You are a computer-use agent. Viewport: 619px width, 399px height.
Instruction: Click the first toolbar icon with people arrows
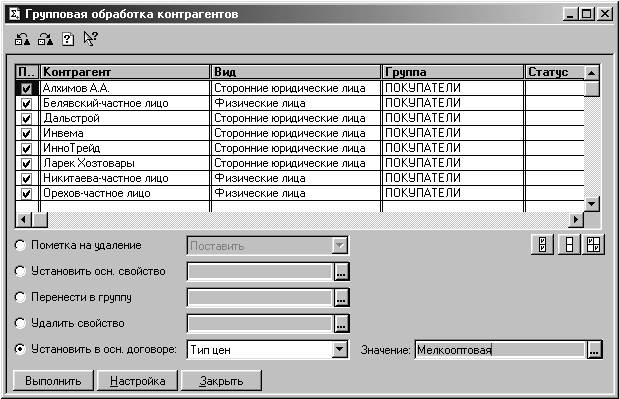click(x=22, y=39)
